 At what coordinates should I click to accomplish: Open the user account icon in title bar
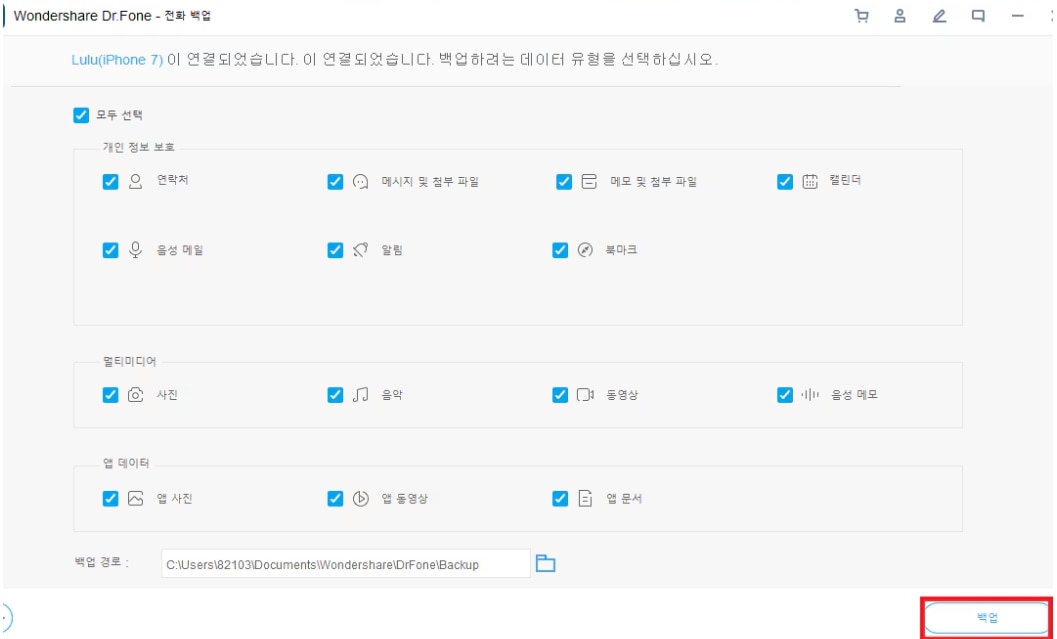(900, 16)
